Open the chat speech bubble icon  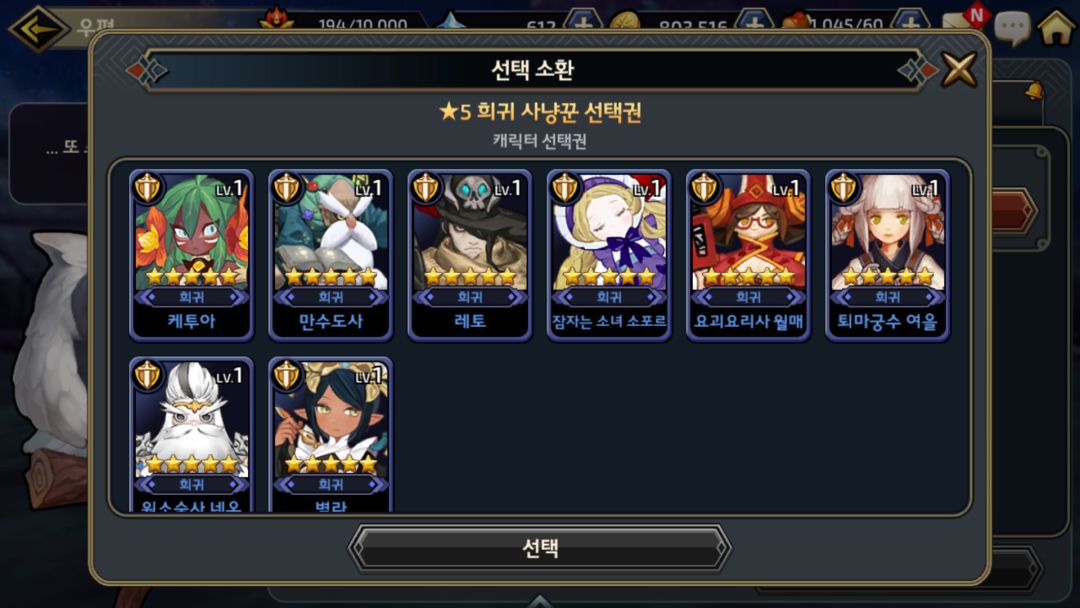coord(1012,29)
